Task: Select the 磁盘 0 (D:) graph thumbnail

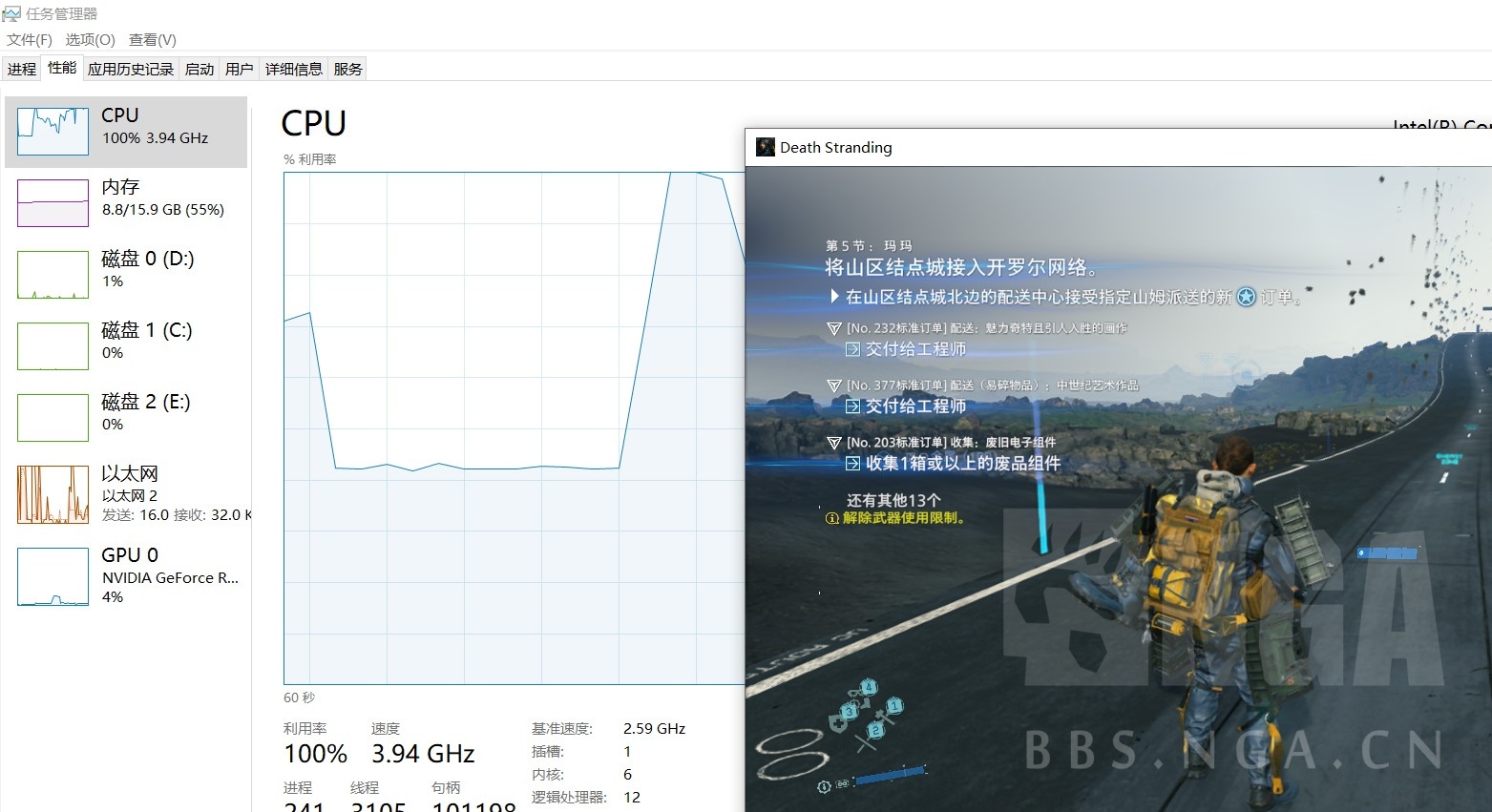Action: (53, 275)
